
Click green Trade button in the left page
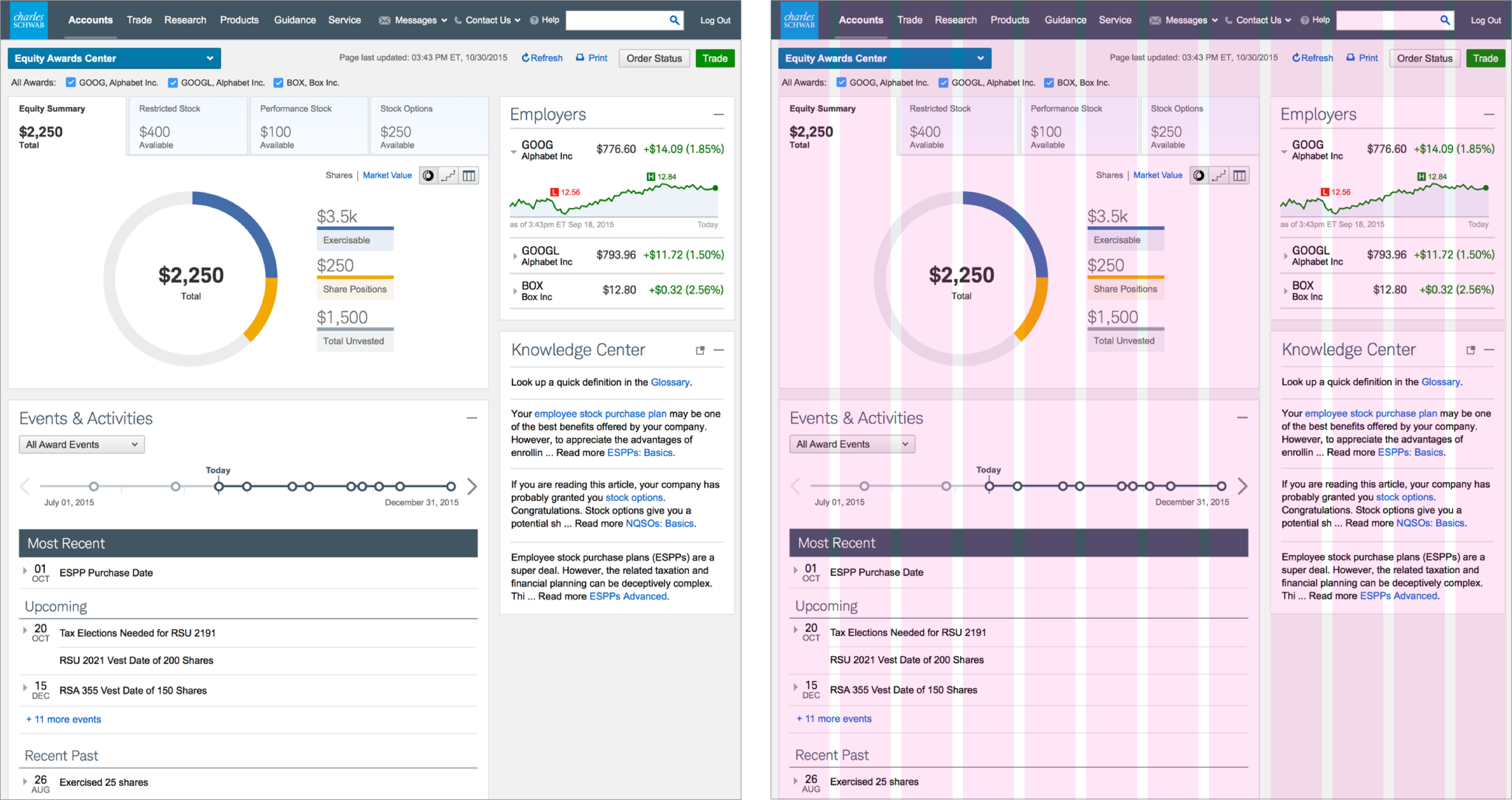tap(715, 58)
